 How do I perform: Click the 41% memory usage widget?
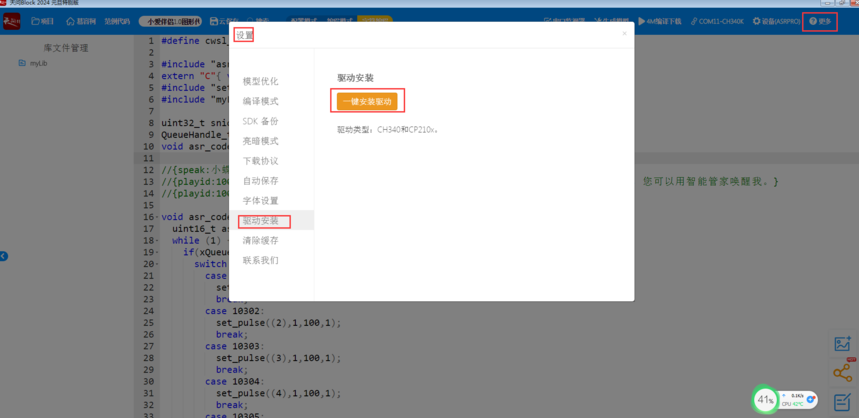(765, 400)
